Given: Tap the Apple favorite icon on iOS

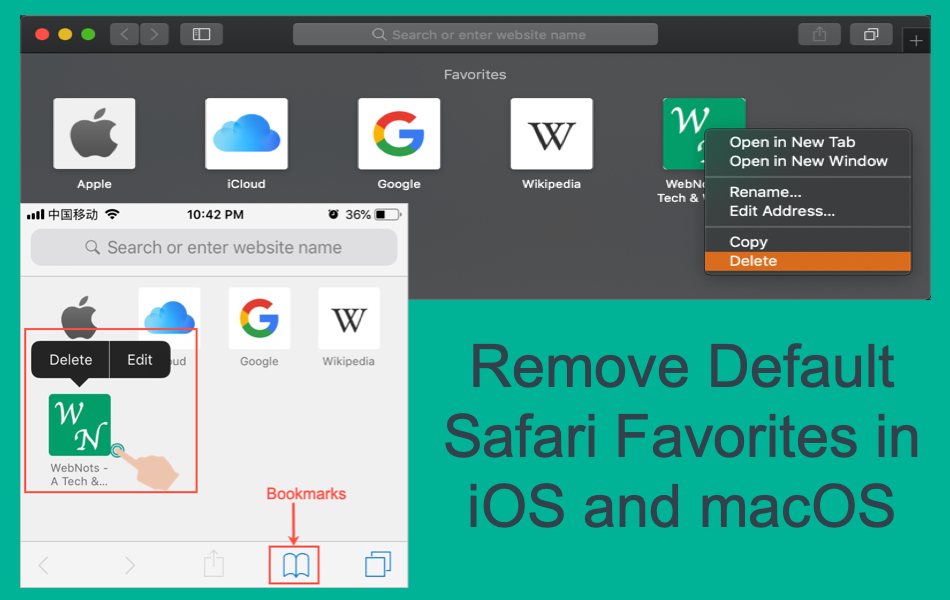Looking at the screenshot, I should 79,318.
